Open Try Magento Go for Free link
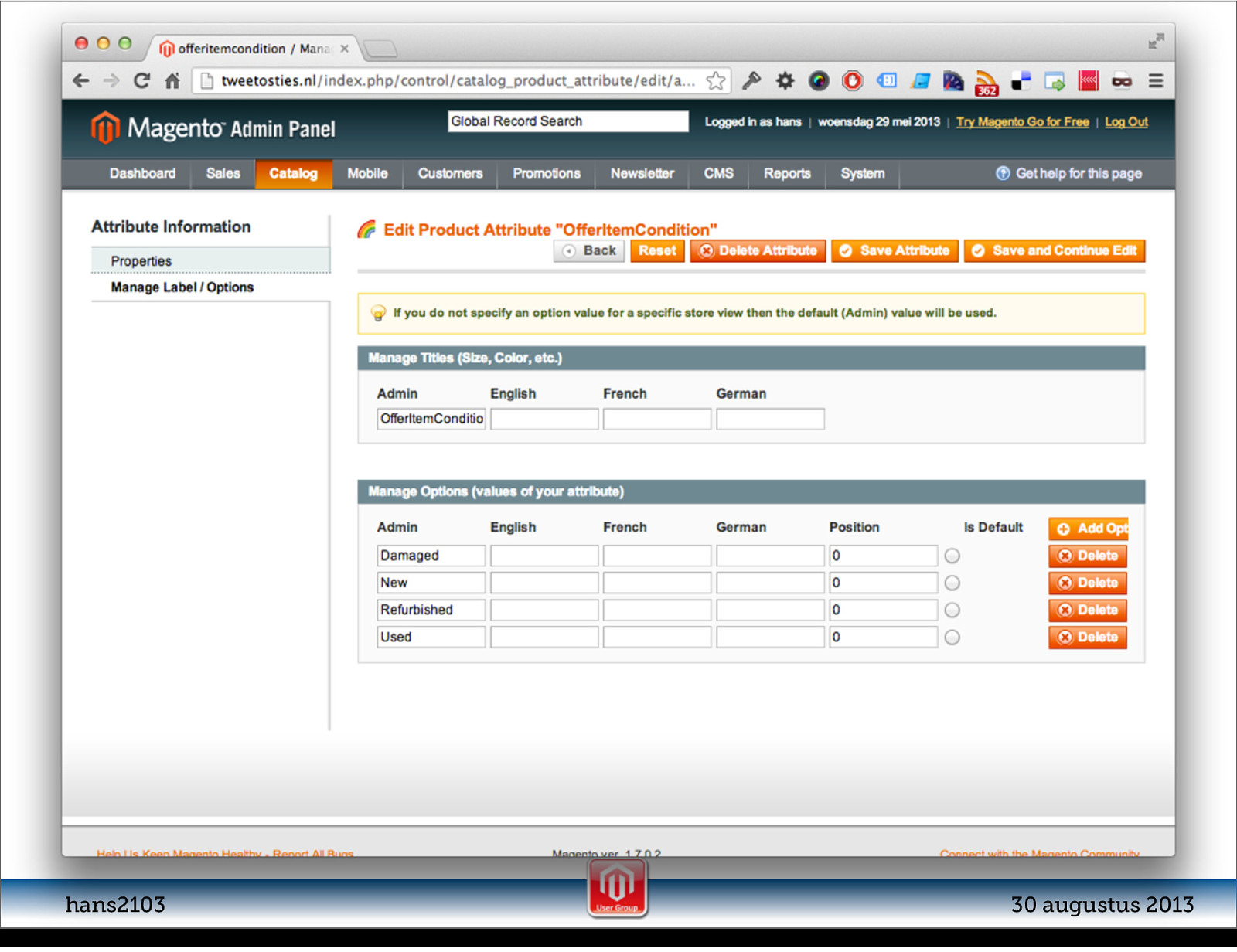This screenshot has width=1237, height=952. pyautogui.click(x=1022, y=122)
